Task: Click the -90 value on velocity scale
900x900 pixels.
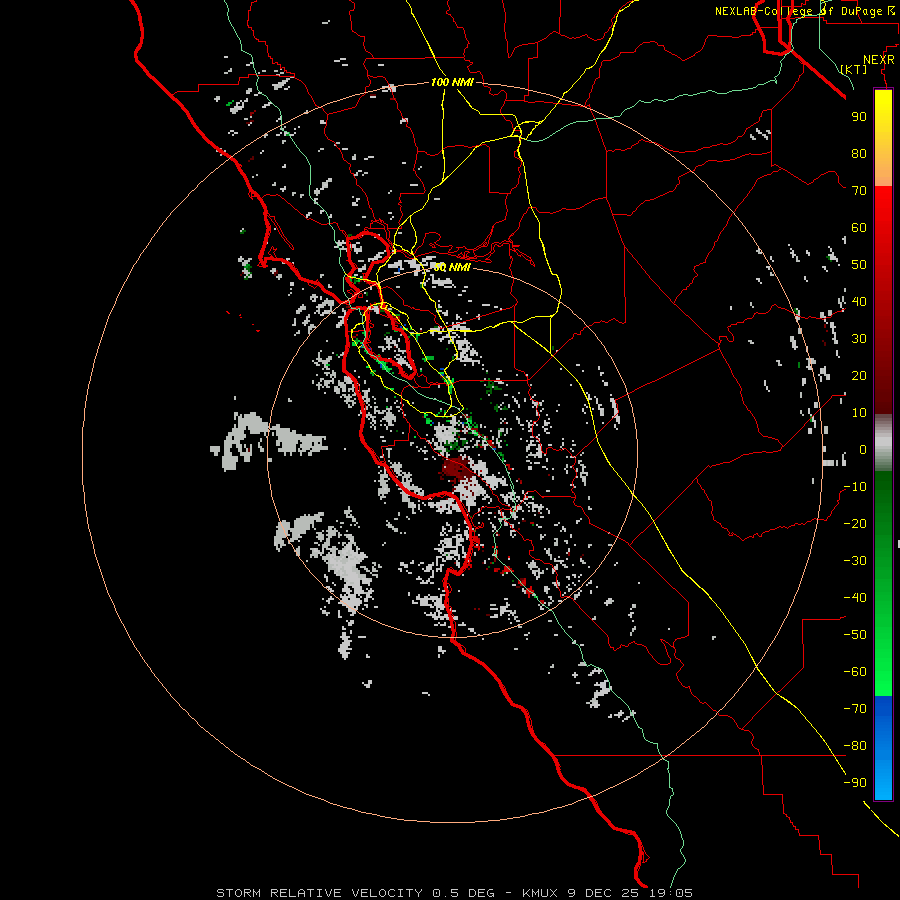Action: pyautogui.click(x=855, y=783)
